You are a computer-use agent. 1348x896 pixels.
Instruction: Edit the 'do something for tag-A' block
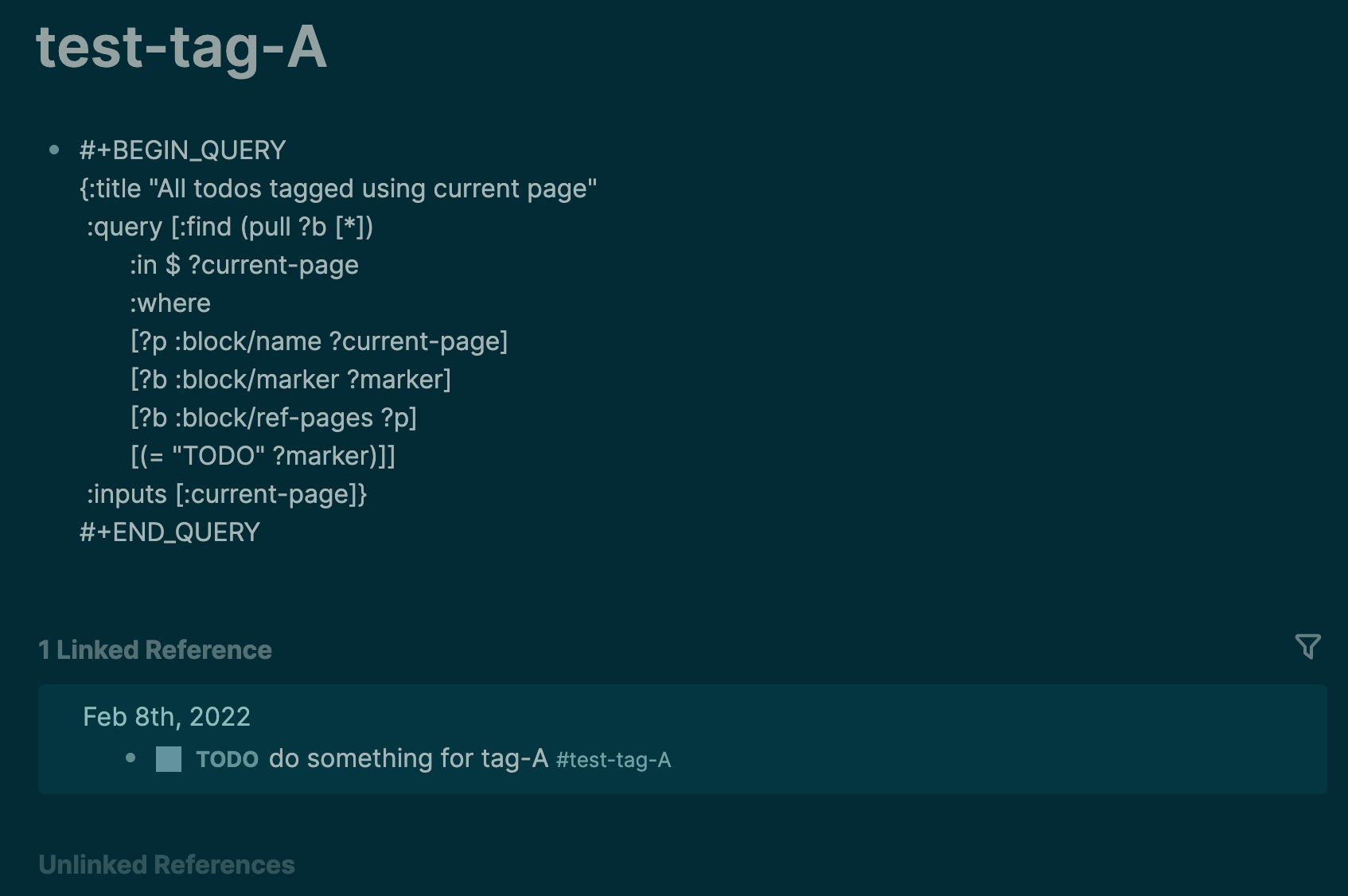(407, 758)
